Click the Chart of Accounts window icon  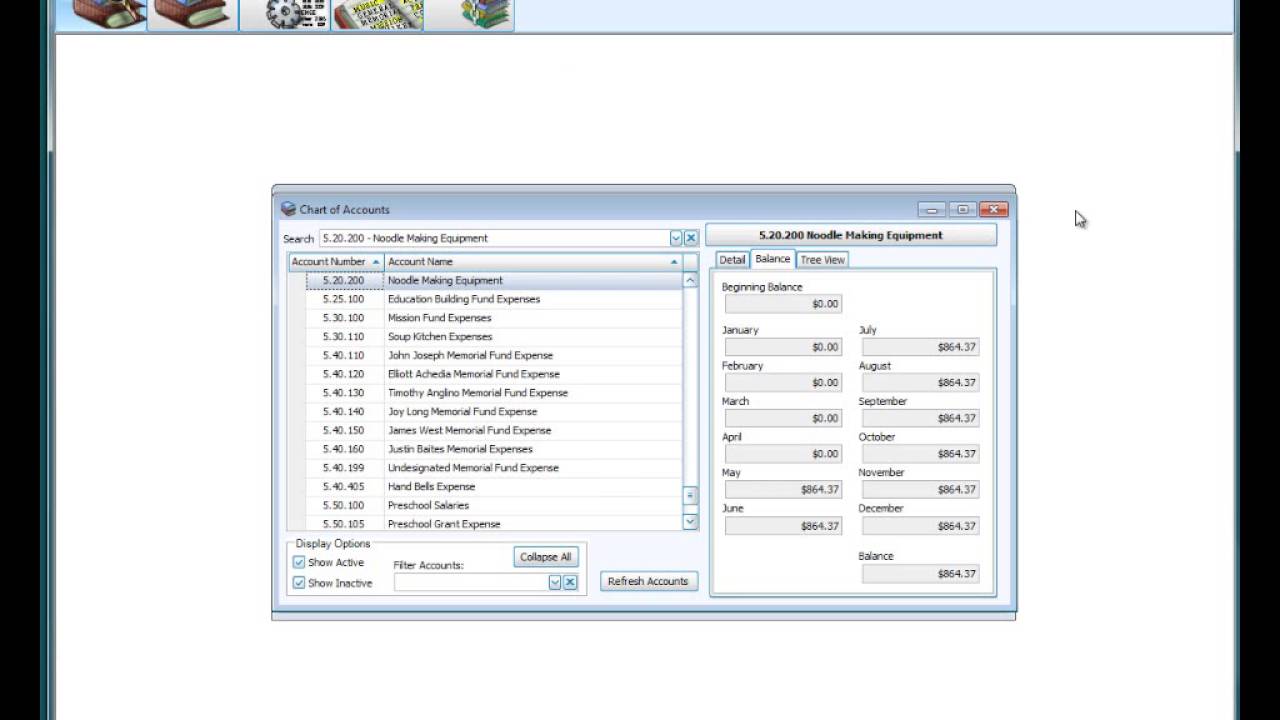point(290,209)
